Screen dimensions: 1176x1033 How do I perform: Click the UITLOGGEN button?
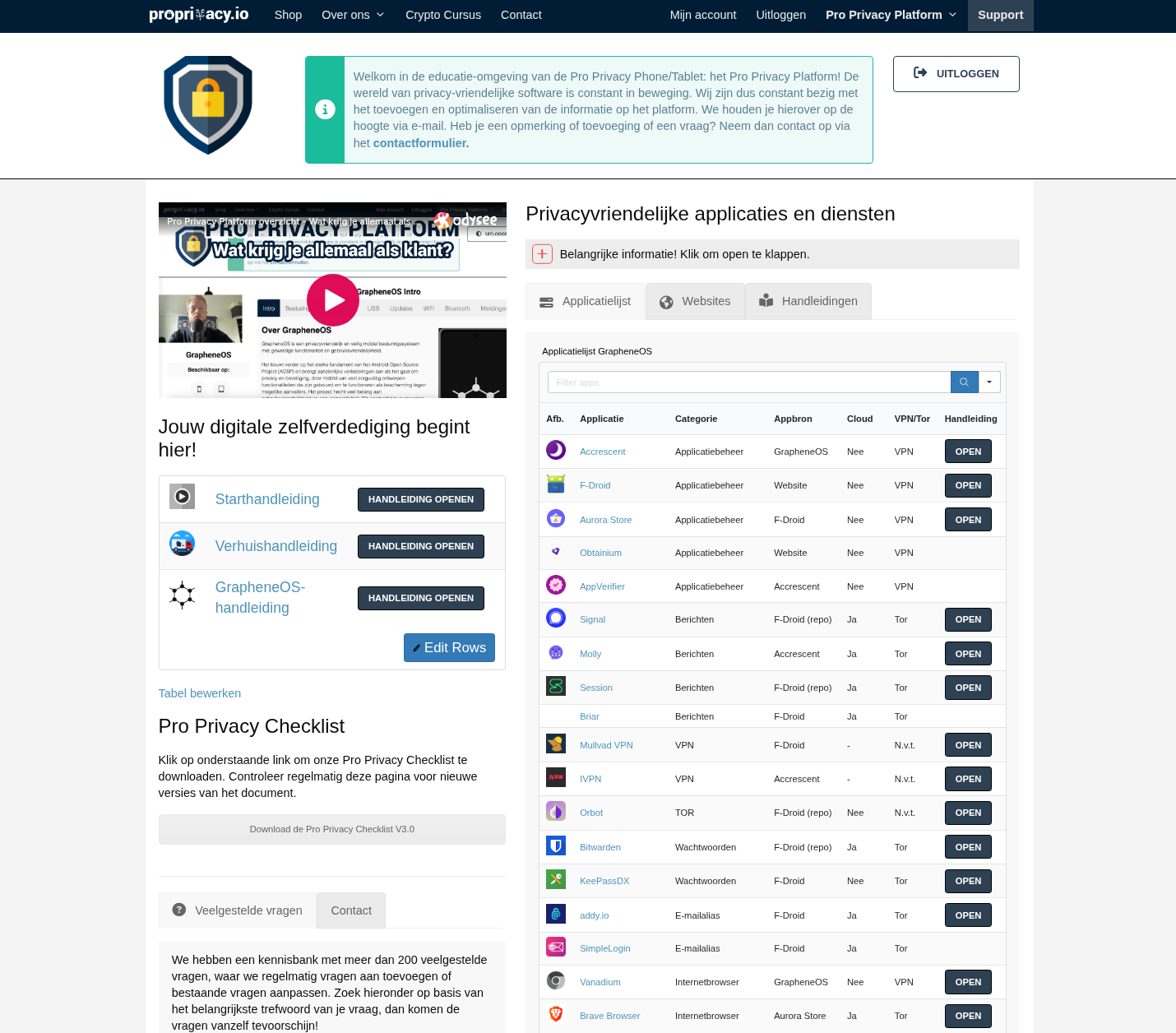(x=956, y=74)
